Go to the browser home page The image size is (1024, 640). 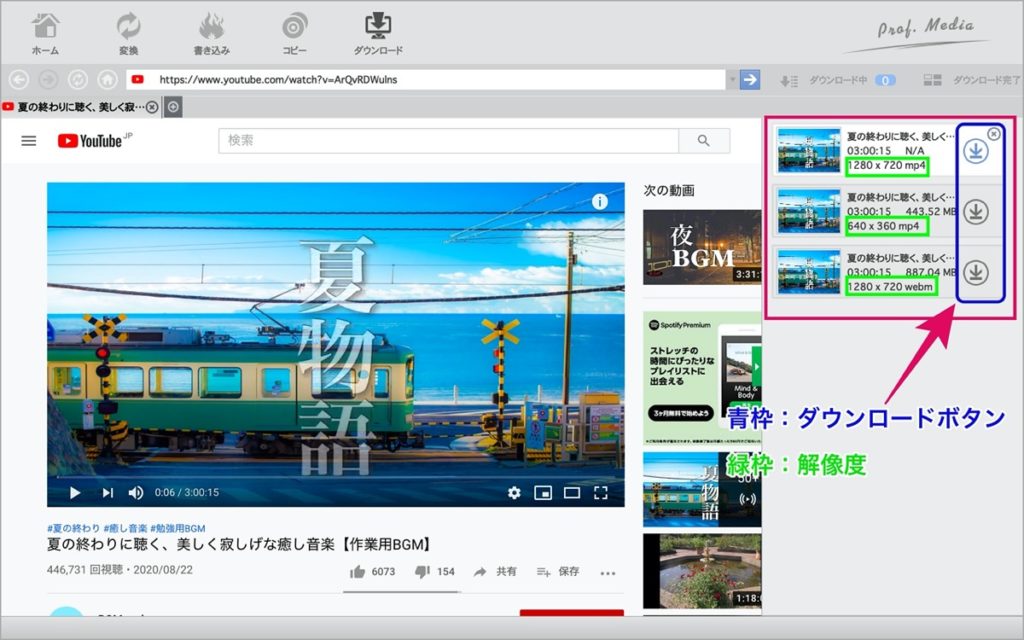click(107, 80)
